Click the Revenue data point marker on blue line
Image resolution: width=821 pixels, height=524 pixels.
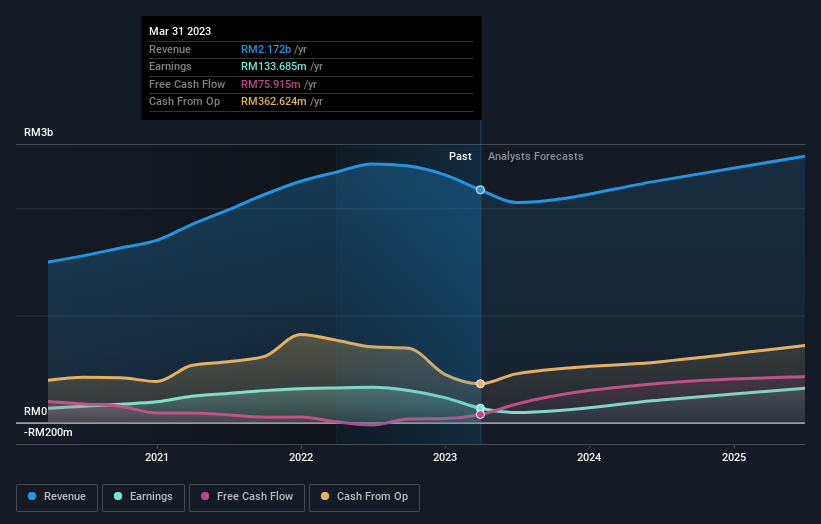coord(480,190)
